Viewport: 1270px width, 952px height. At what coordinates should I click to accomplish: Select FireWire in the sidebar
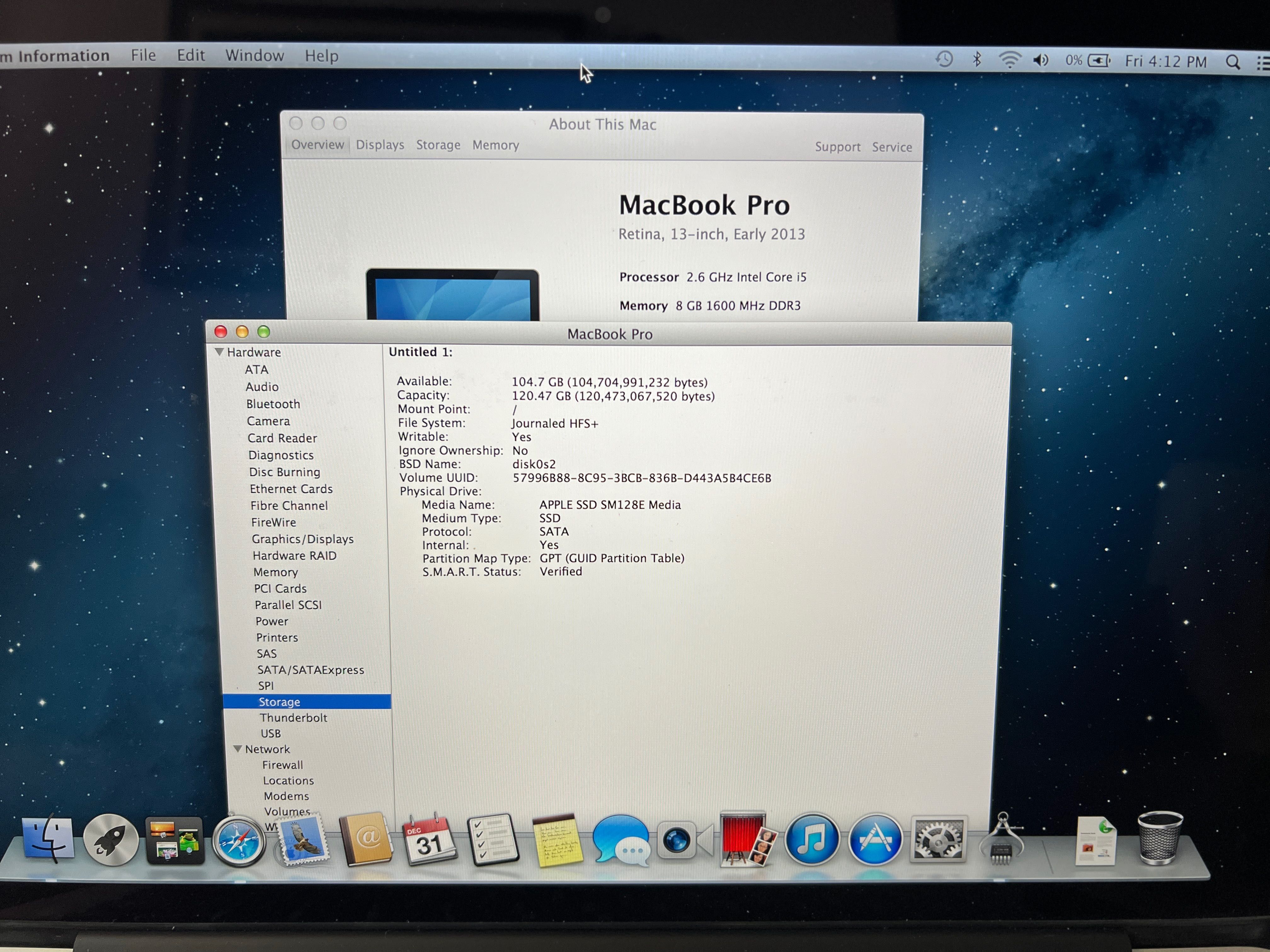click(x=273, y=522)
